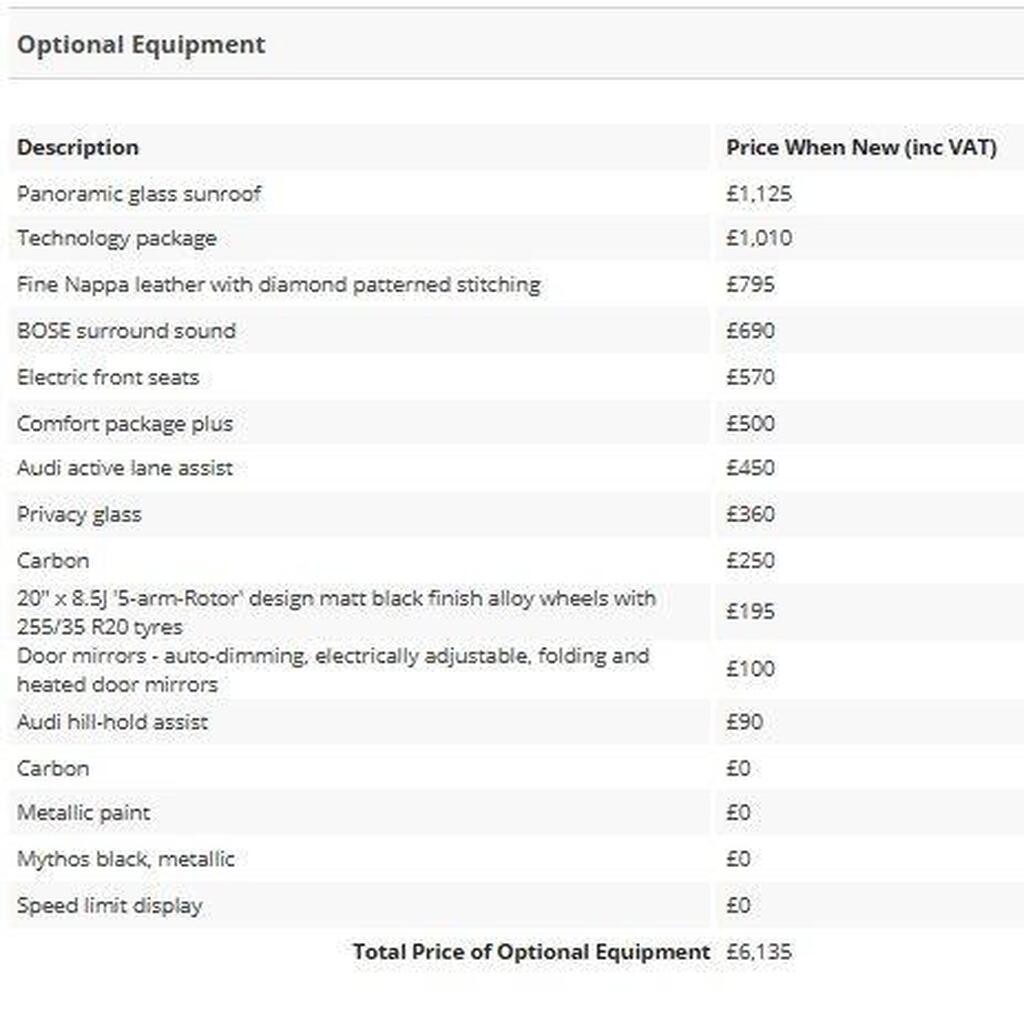Select the Price When New column header
Viewport: 1024px width, 1010px height.
[x=861, y=148]
